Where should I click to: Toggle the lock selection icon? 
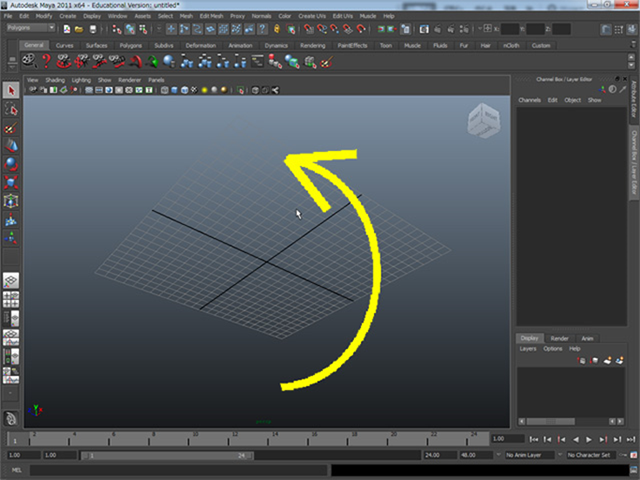277,29
